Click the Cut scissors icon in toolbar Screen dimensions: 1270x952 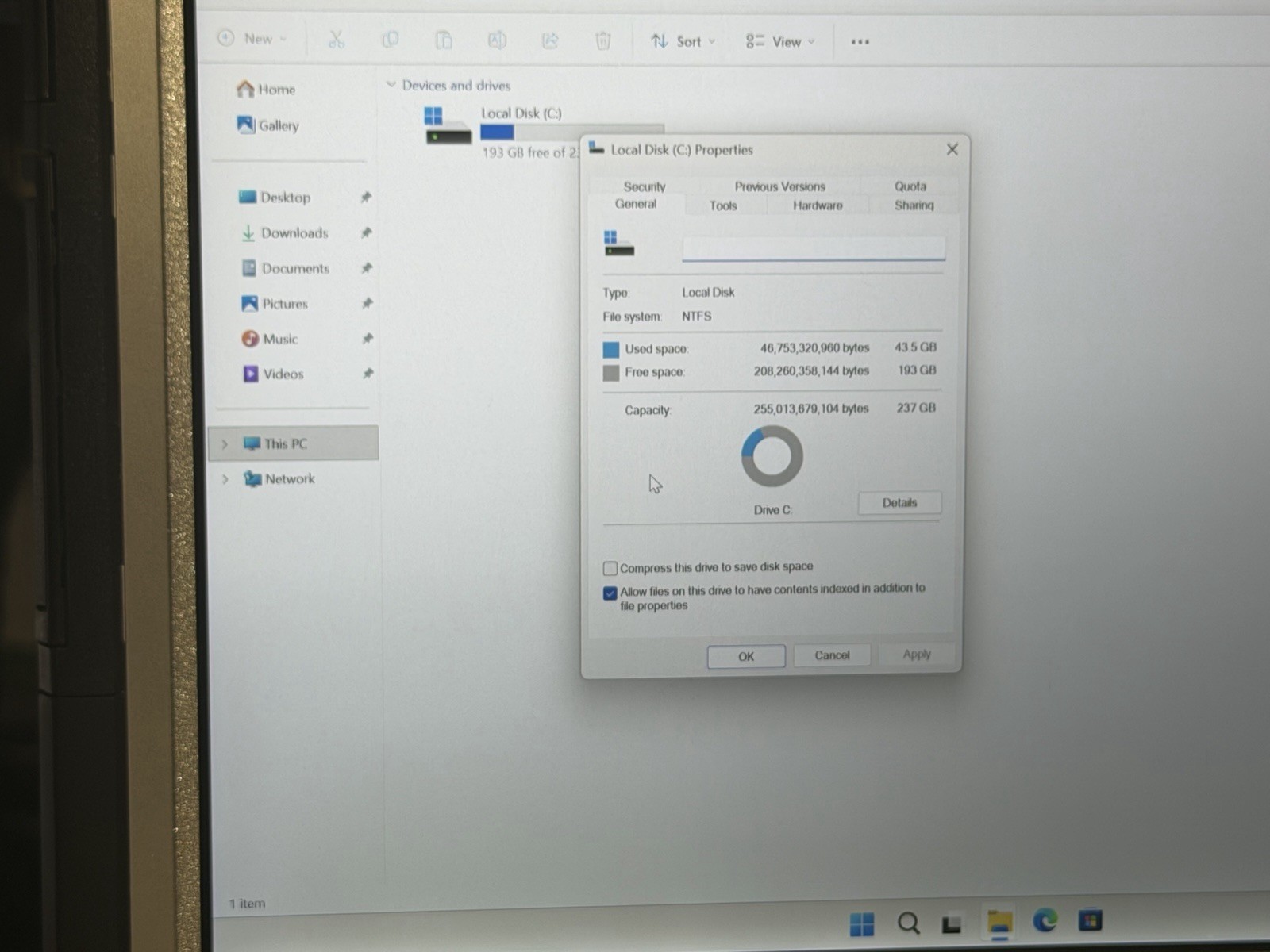(x=336, y=39)
